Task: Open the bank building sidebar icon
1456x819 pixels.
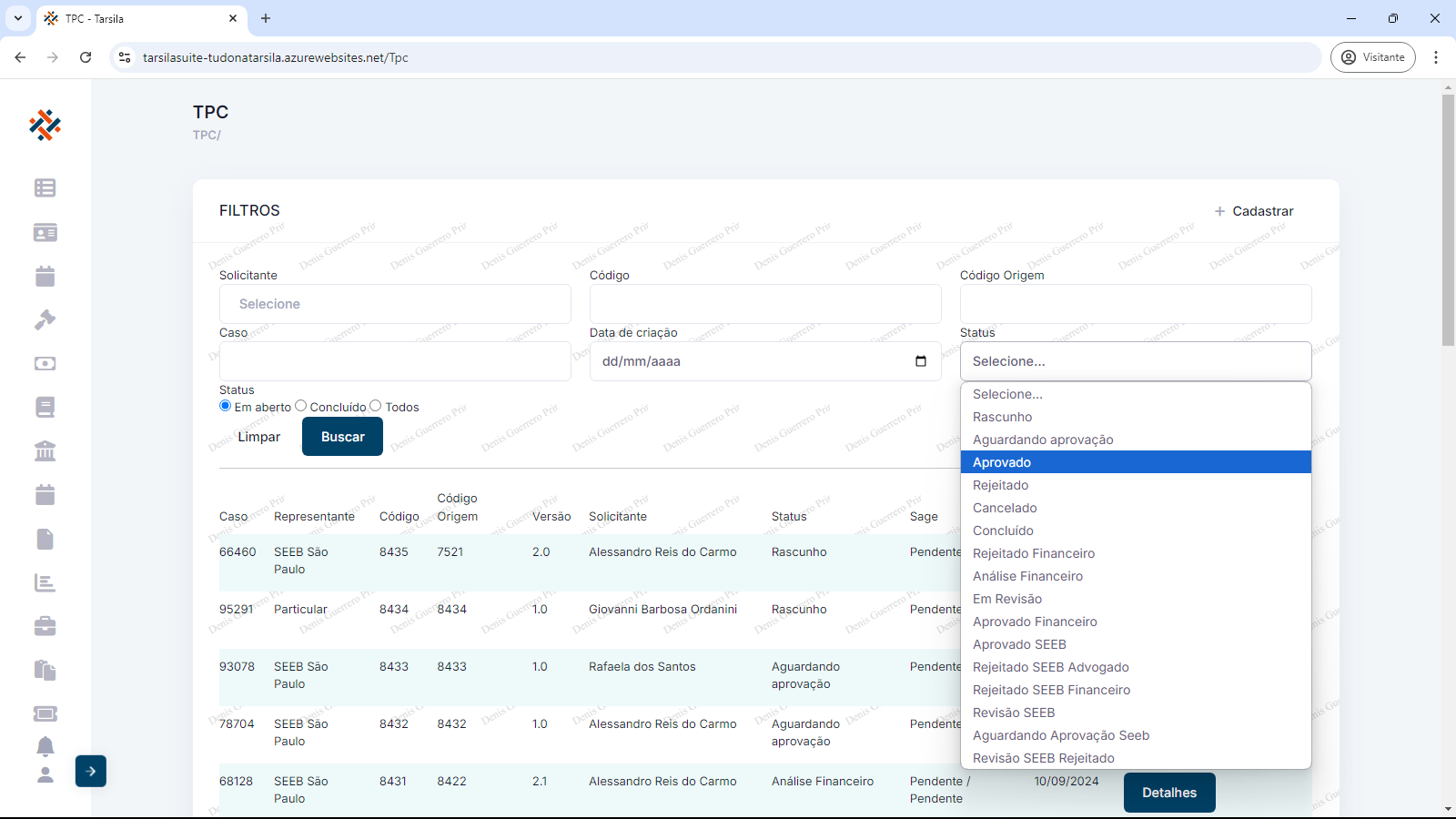Action: (x=45, y=450)
